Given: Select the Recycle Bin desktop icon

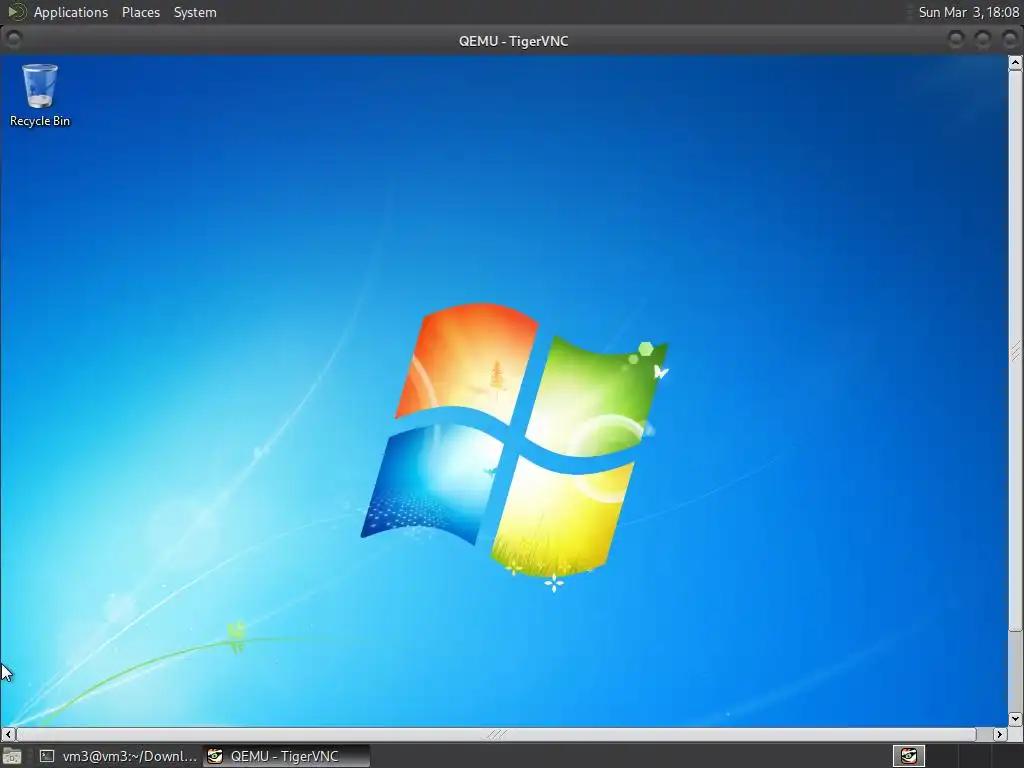Looking at the screenshot, I should click(x=39, y=95).
